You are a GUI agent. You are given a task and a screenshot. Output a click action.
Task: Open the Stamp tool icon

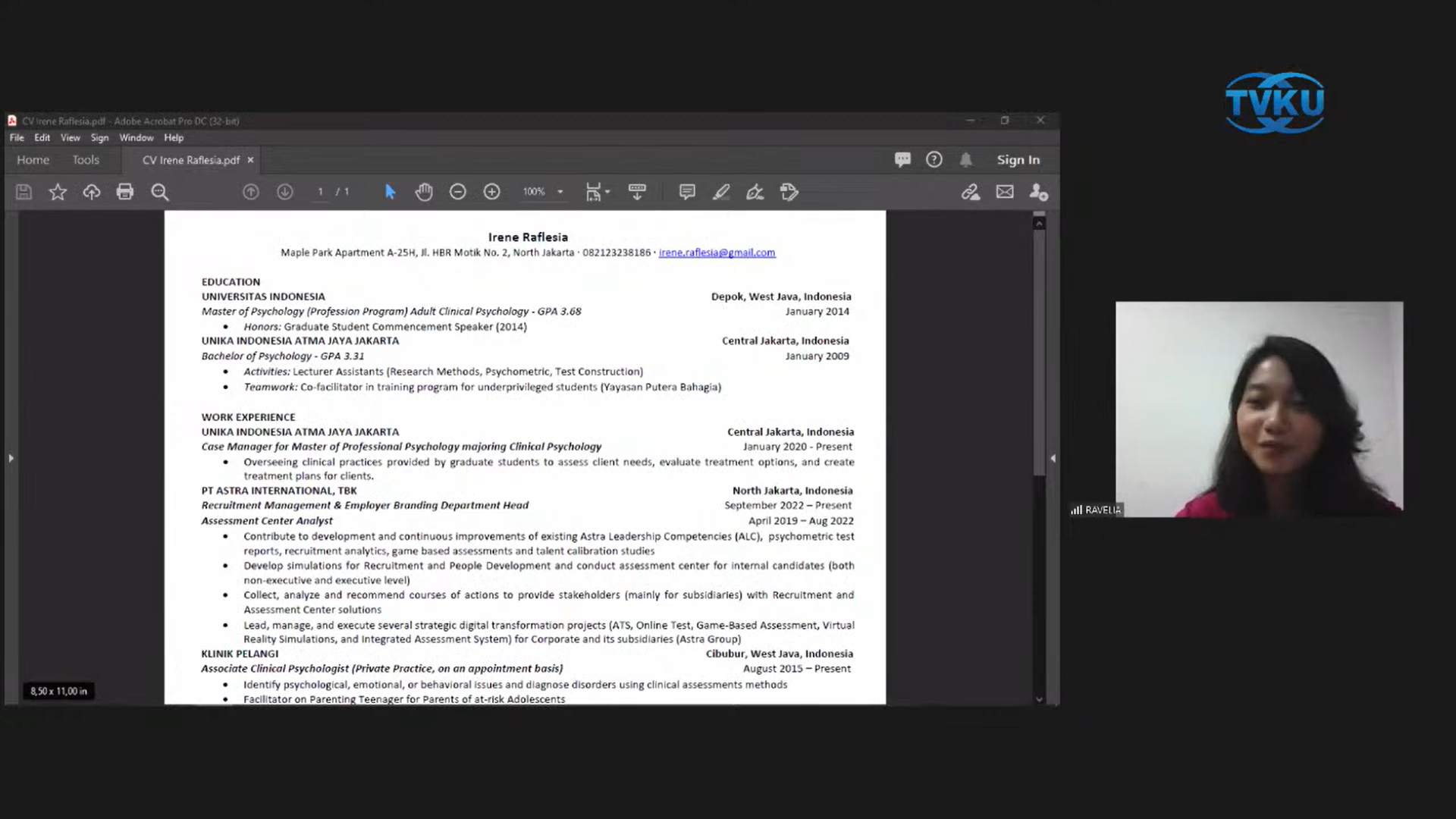click(789, 192)
